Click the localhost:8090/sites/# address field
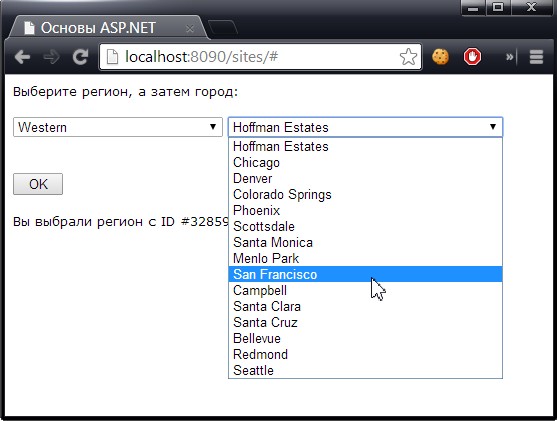Screen dimensions: 557x421 pyautogui.click(x=260, y=57)
